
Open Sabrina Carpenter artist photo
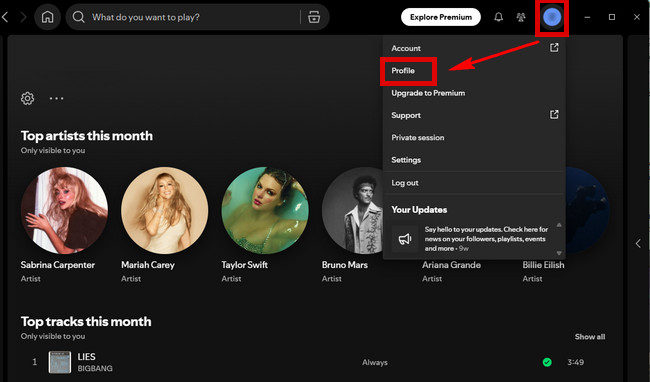tap(64, 210)
